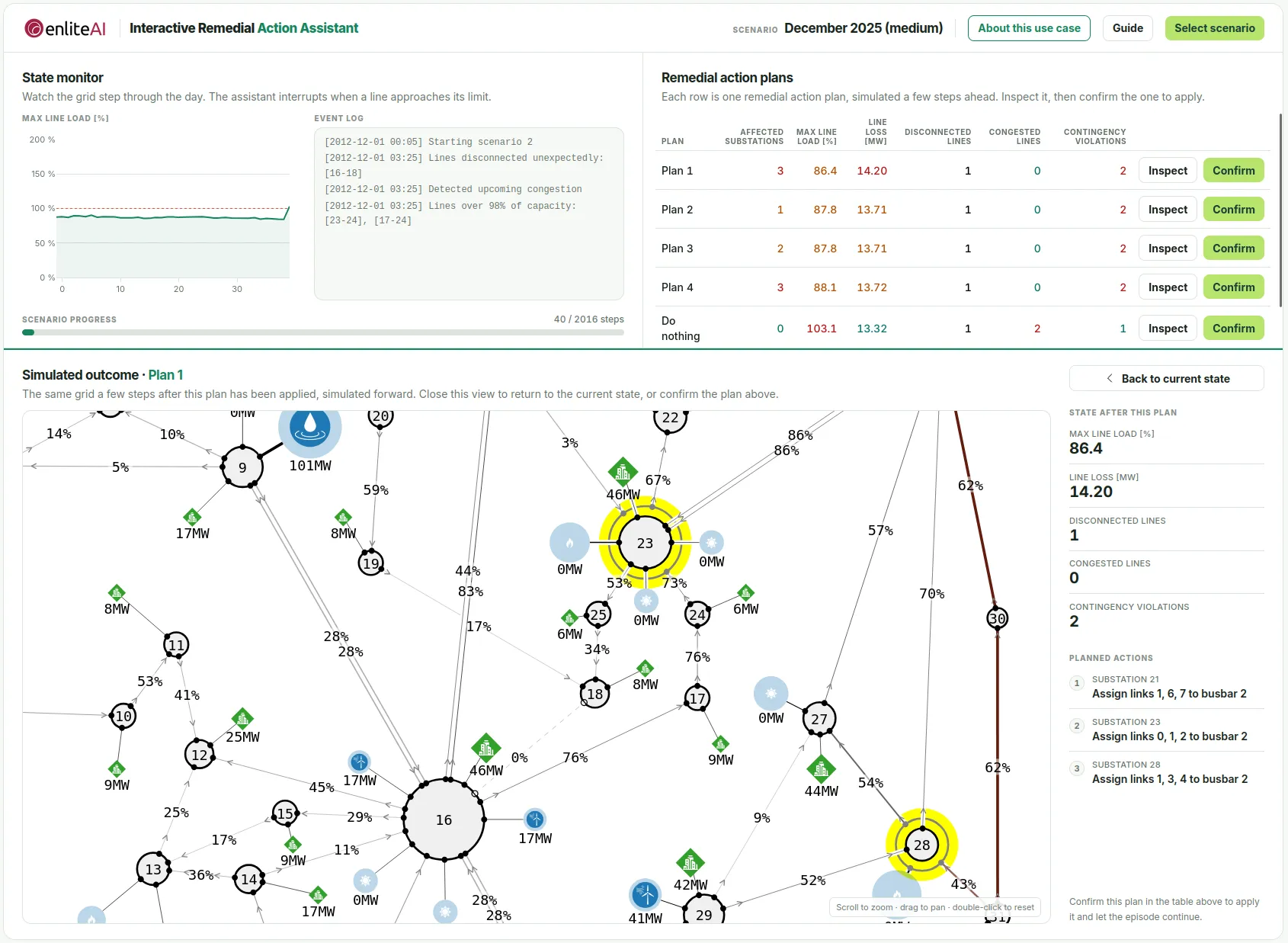
Task: Confirm Plan 2
Action: click(x=1233, y=210)
